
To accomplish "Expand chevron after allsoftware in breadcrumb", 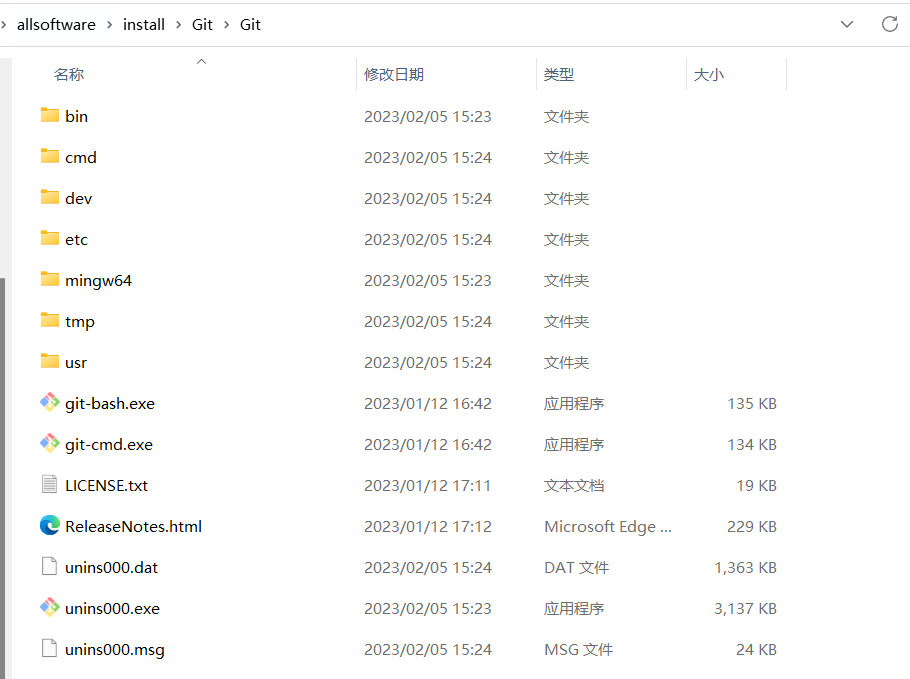I will (109, 25).
